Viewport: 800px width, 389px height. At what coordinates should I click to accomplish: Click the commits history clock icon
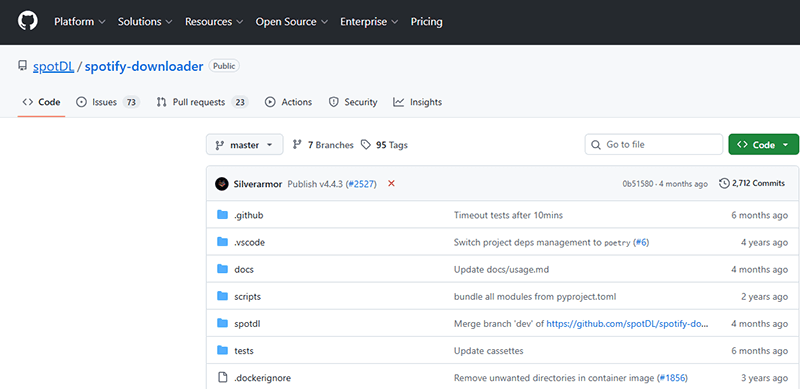(723, 183)
